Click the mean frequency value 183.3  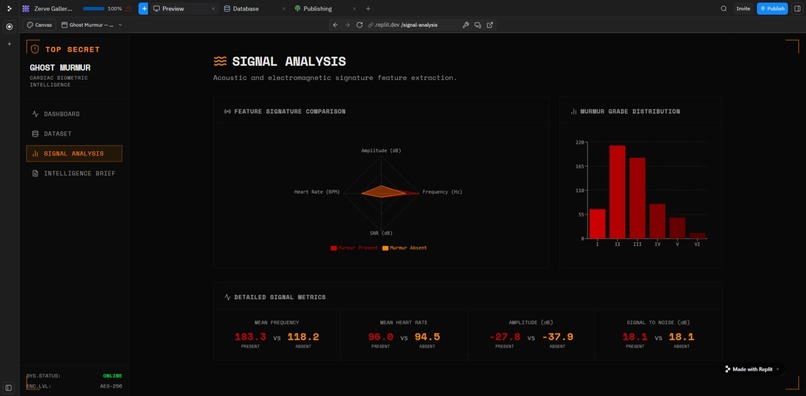[250, 337]
